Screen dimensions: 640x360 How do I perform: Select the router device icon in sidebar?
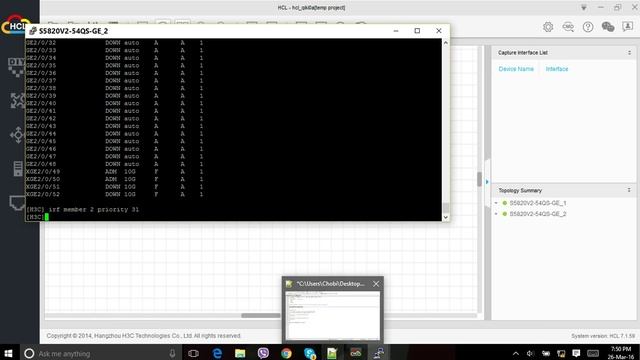click(18, 100)
